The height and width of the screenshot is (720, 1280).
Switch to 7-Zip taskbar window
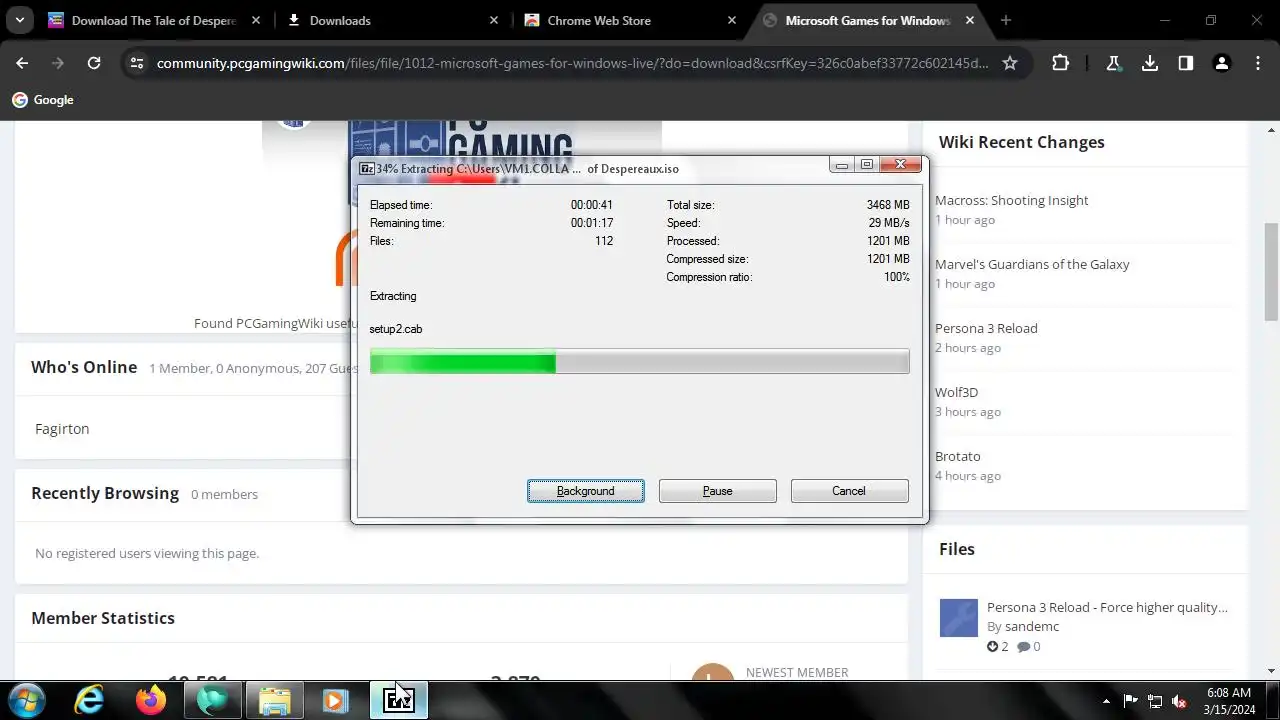coord(398,700)
